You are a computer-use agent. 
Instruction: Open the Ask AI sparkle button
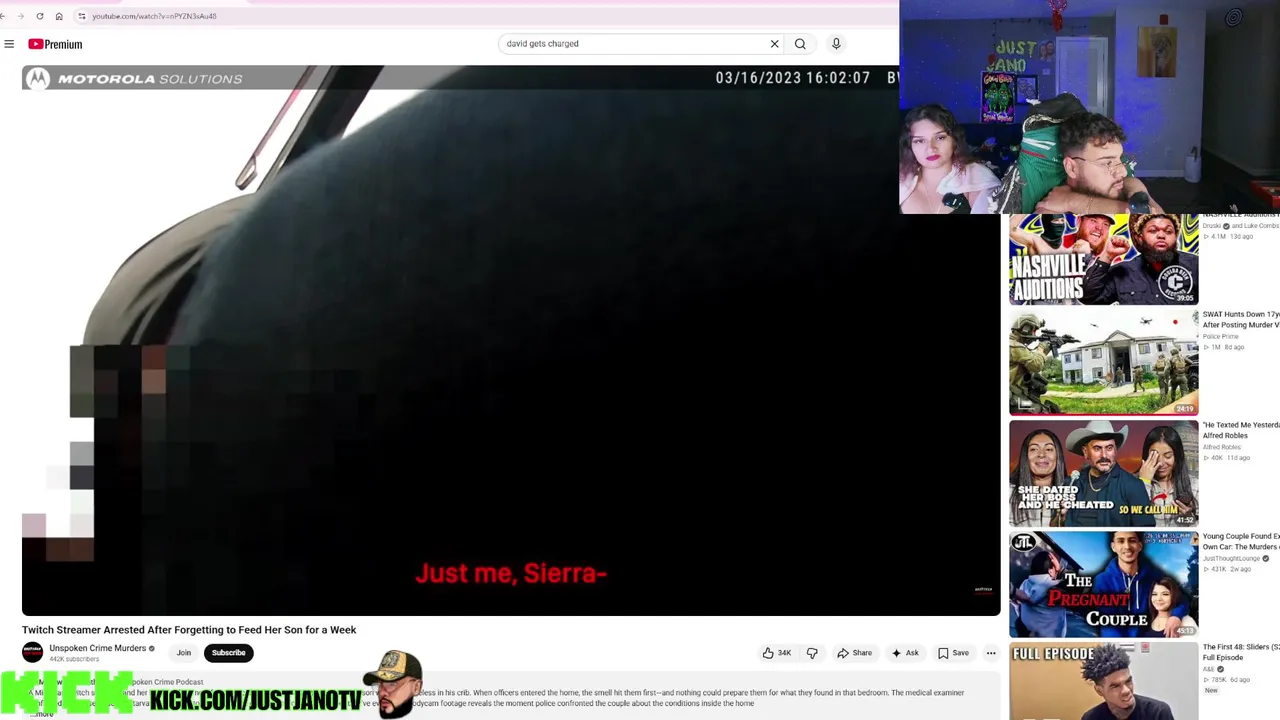click(x=905, y=653)
